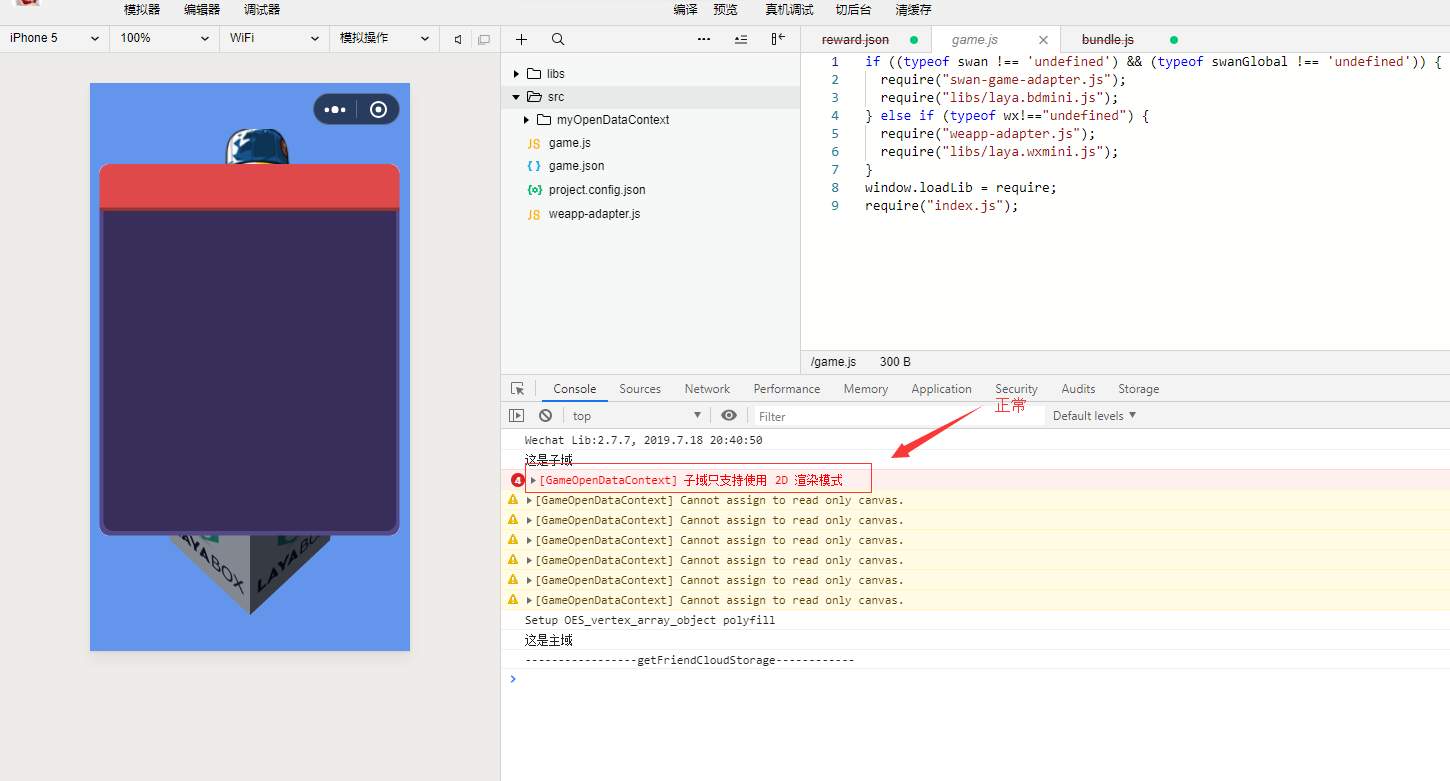Viewport: 1450px width, 781px height.
Task: Click the window.loadLib = require; code line
Action: pos(961,188)
